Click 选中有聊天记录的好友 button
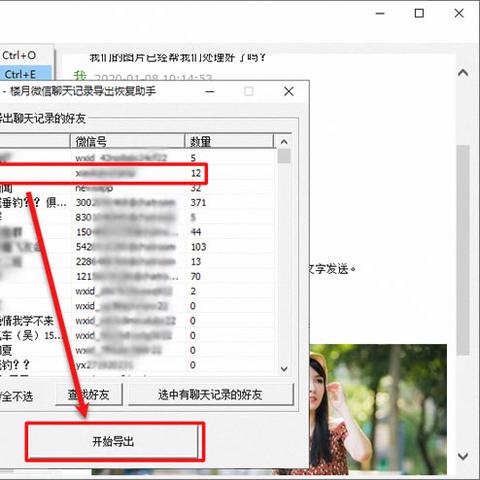Image resolution: width=480 pixels, height=480 pixels. tap(211, 395)
